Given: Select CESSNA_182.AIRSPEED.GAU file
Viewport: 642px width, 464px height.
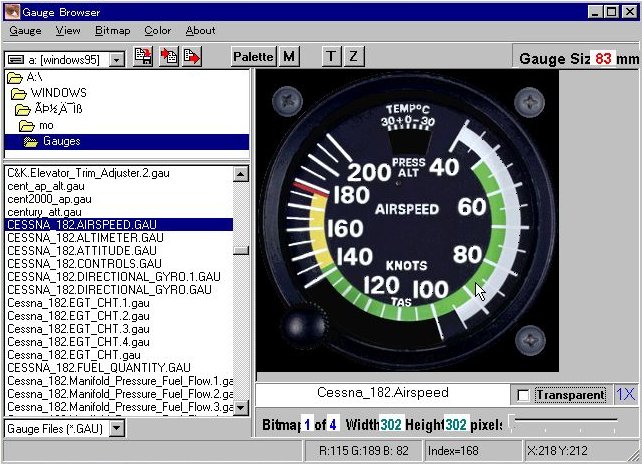Looking at the screenshot, I should 119,224.
